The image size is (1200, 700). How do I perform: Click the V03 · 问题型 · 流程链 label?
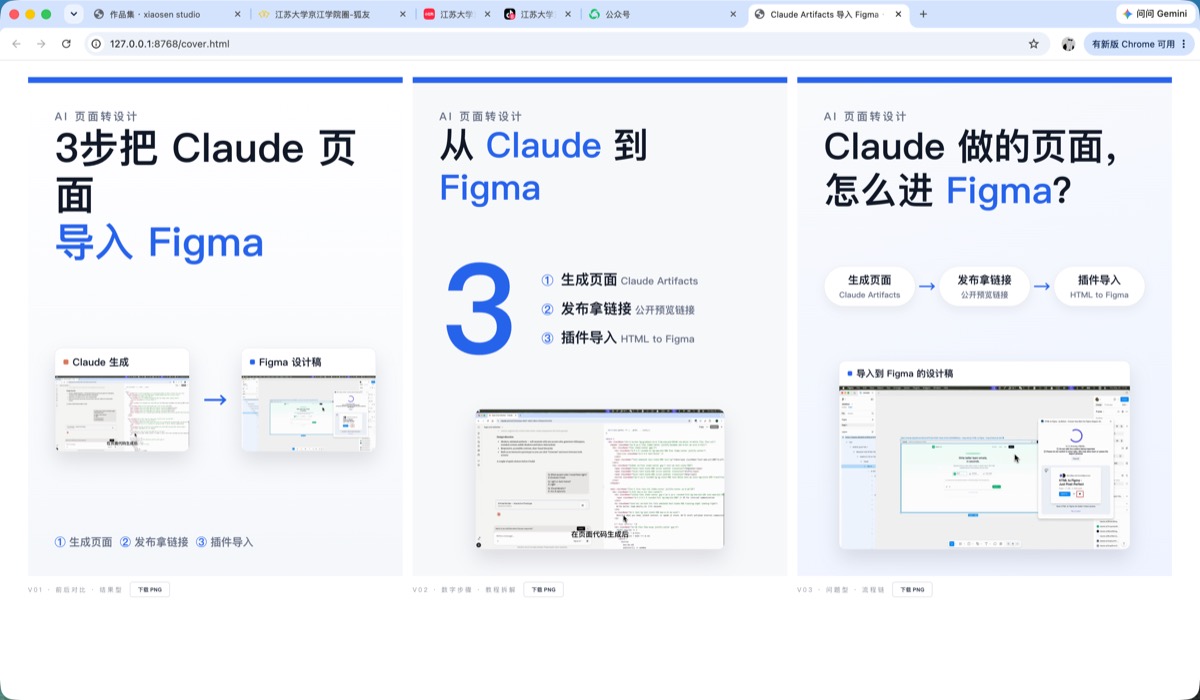(840, 590)
